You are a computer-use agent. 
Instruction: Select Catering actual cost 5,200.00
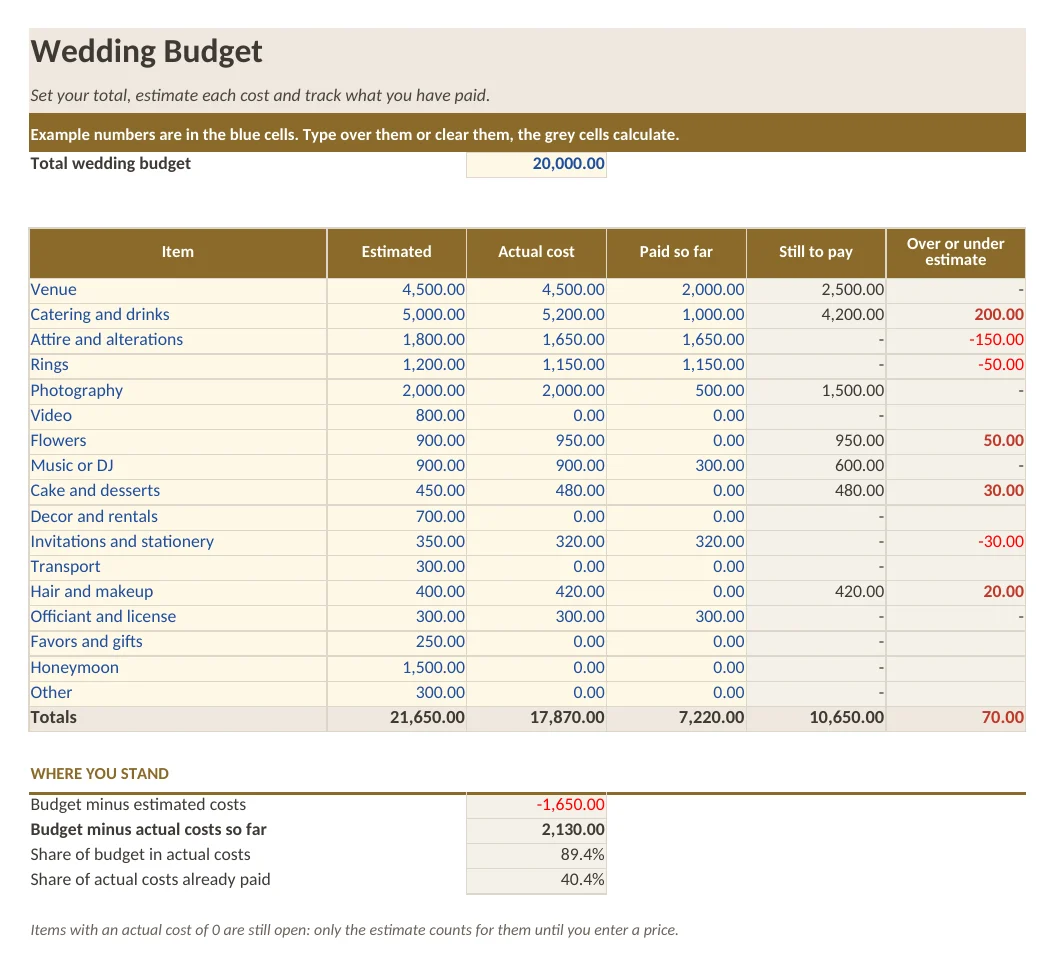tap(536, 315)
